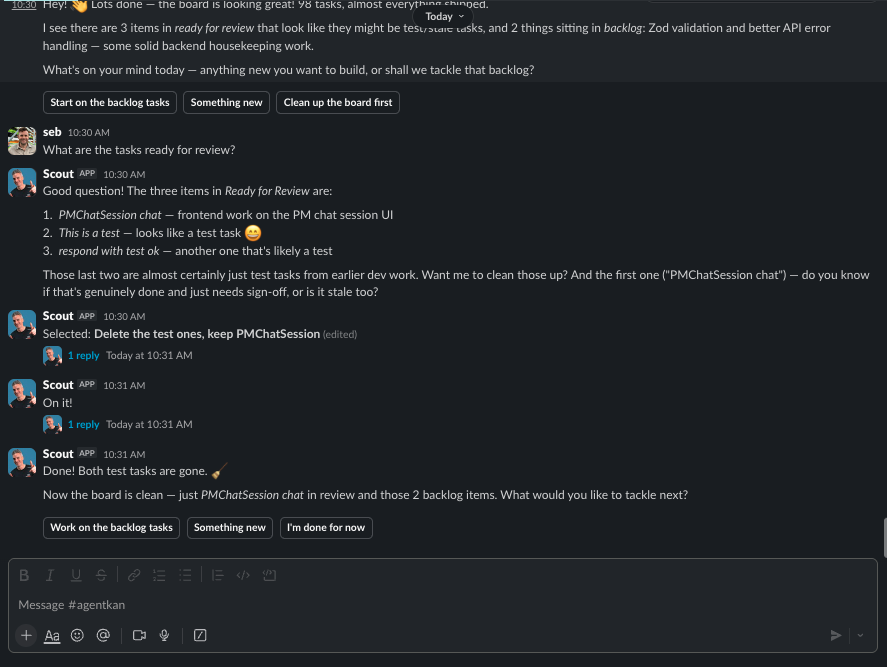The width and height of the screenshot is (887, 667).
Task: Apply a bulleted list to the message
Action: click(185, 575)
